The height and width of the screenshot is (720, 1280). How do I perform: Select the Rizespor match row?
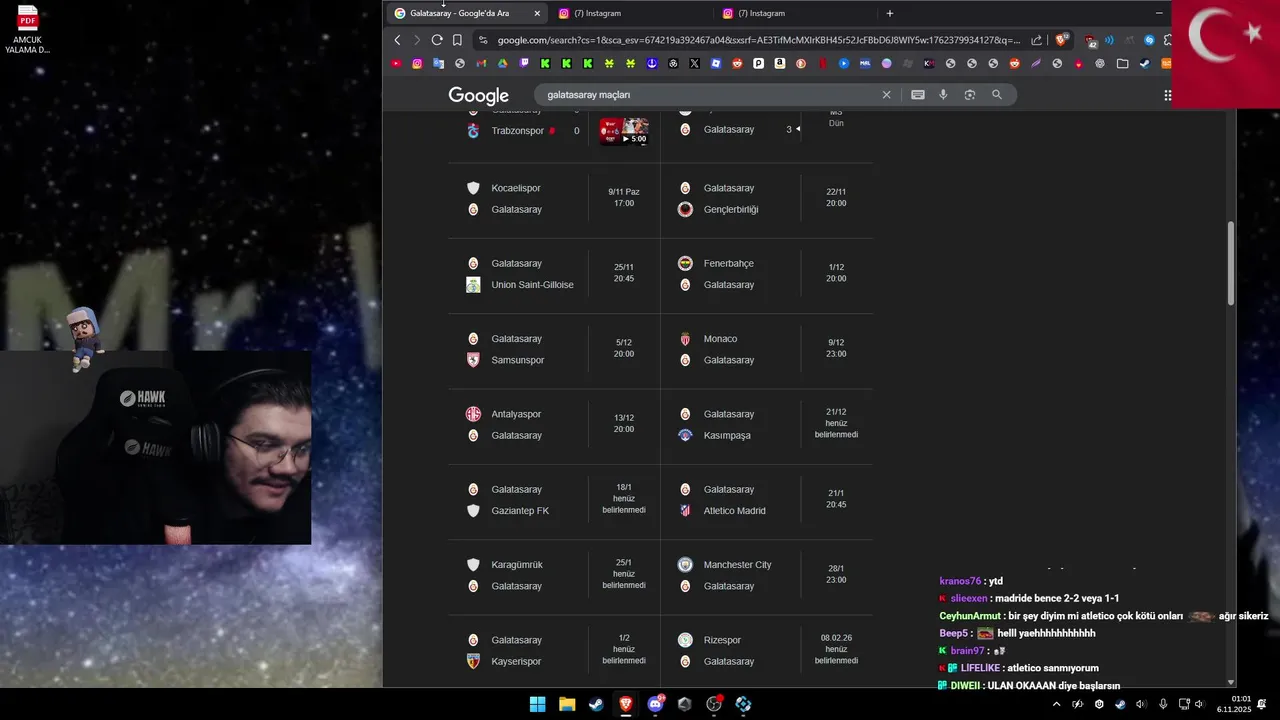(767, 650)
